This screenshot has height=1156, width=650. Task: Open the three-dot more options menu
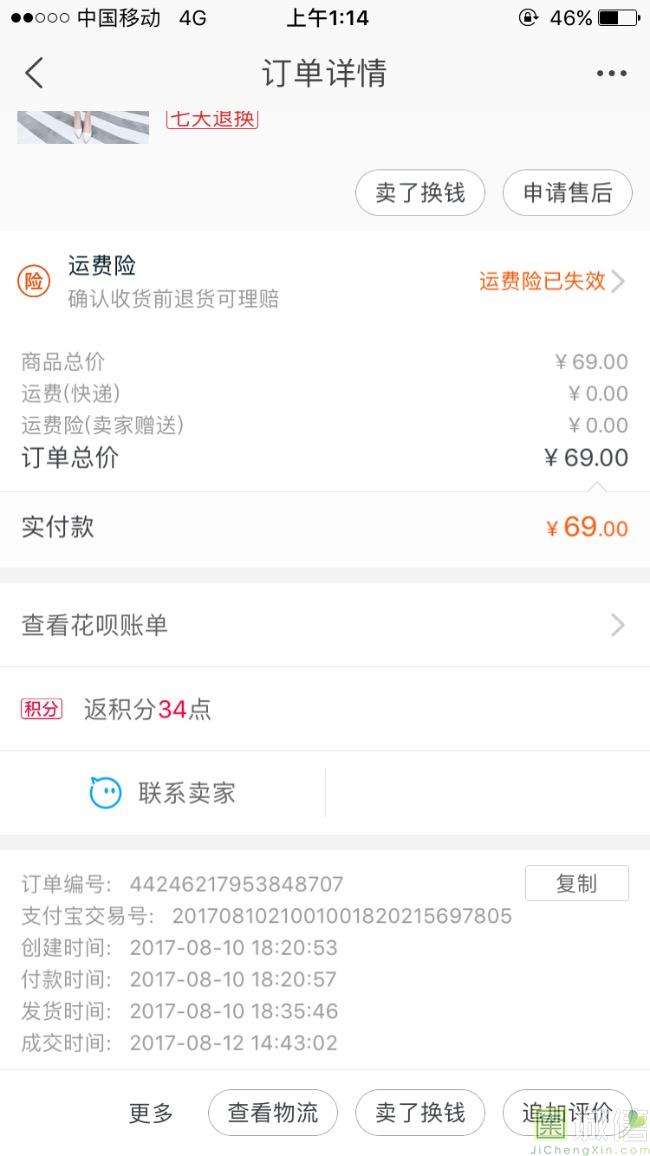pos(611,73)
